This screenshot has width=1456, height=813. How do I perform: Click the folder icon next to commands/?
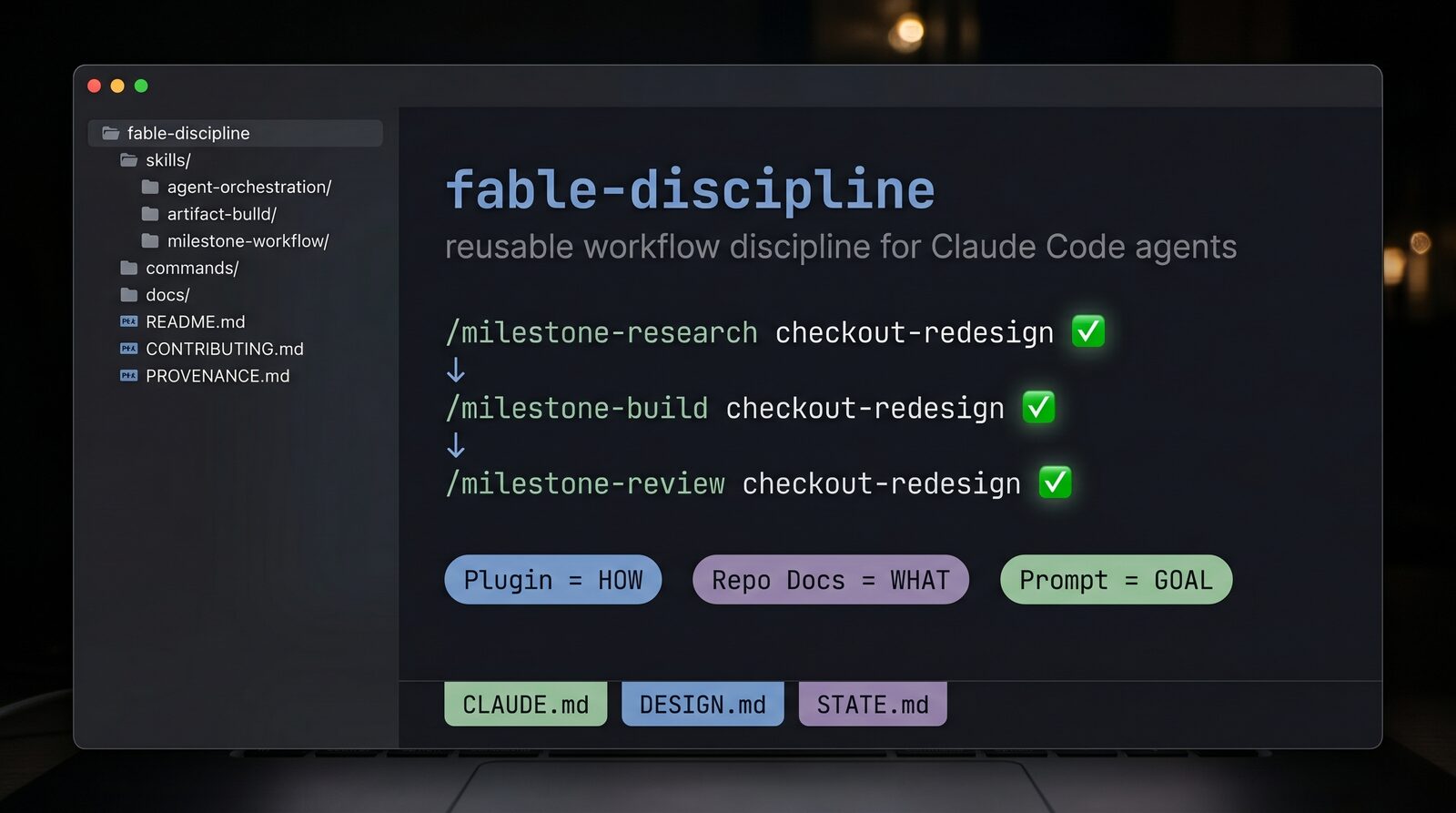[129, 268]
